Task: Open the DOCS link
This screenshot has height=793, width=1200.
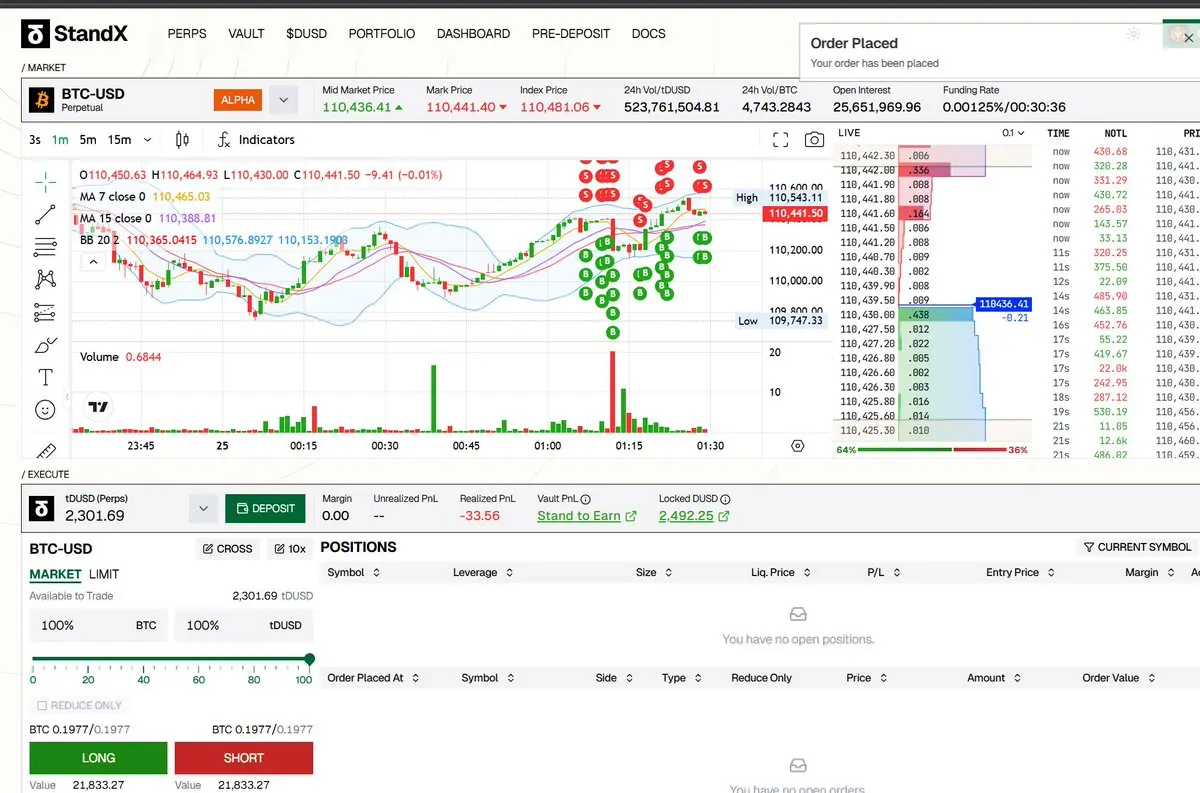Action: [649, 34]
